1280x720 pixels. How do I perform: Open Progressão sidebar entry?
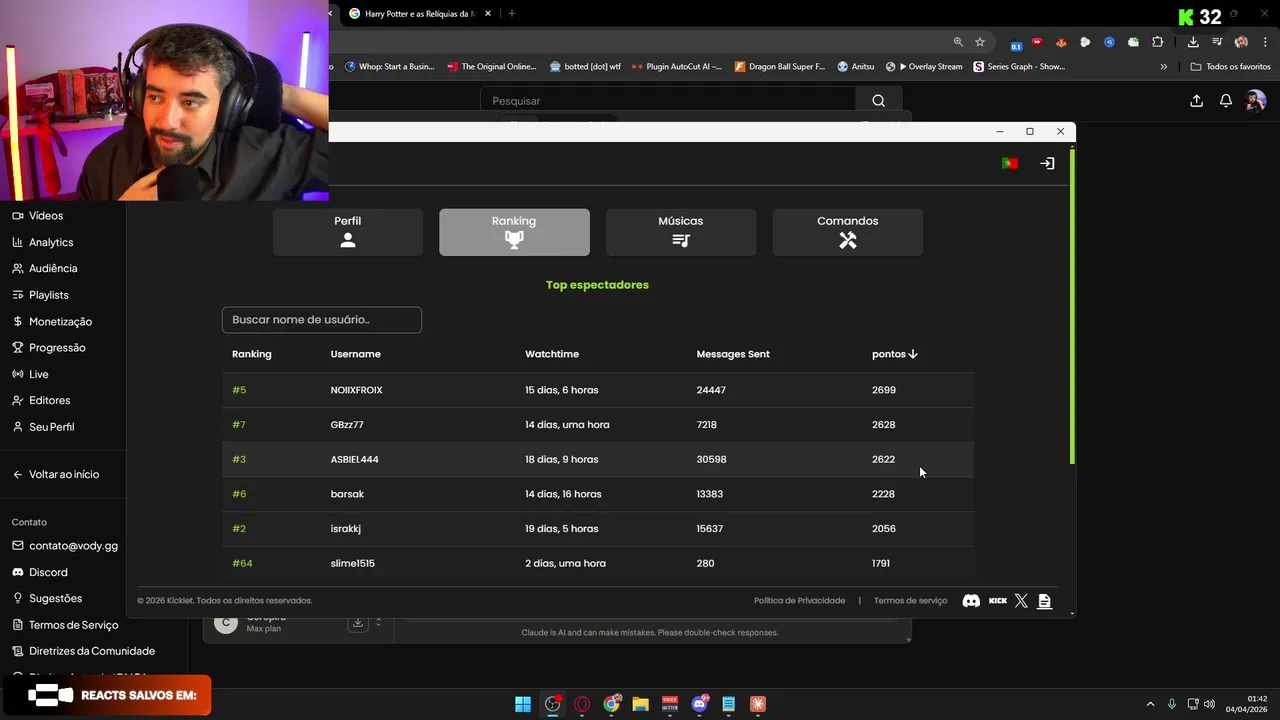[57, 348]
